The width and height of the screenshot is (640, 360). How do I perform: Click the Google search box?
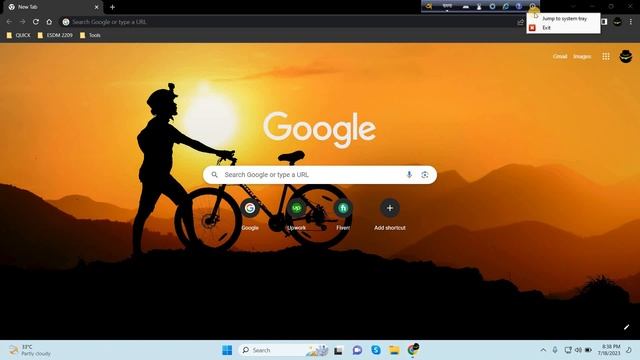(320, 175)
